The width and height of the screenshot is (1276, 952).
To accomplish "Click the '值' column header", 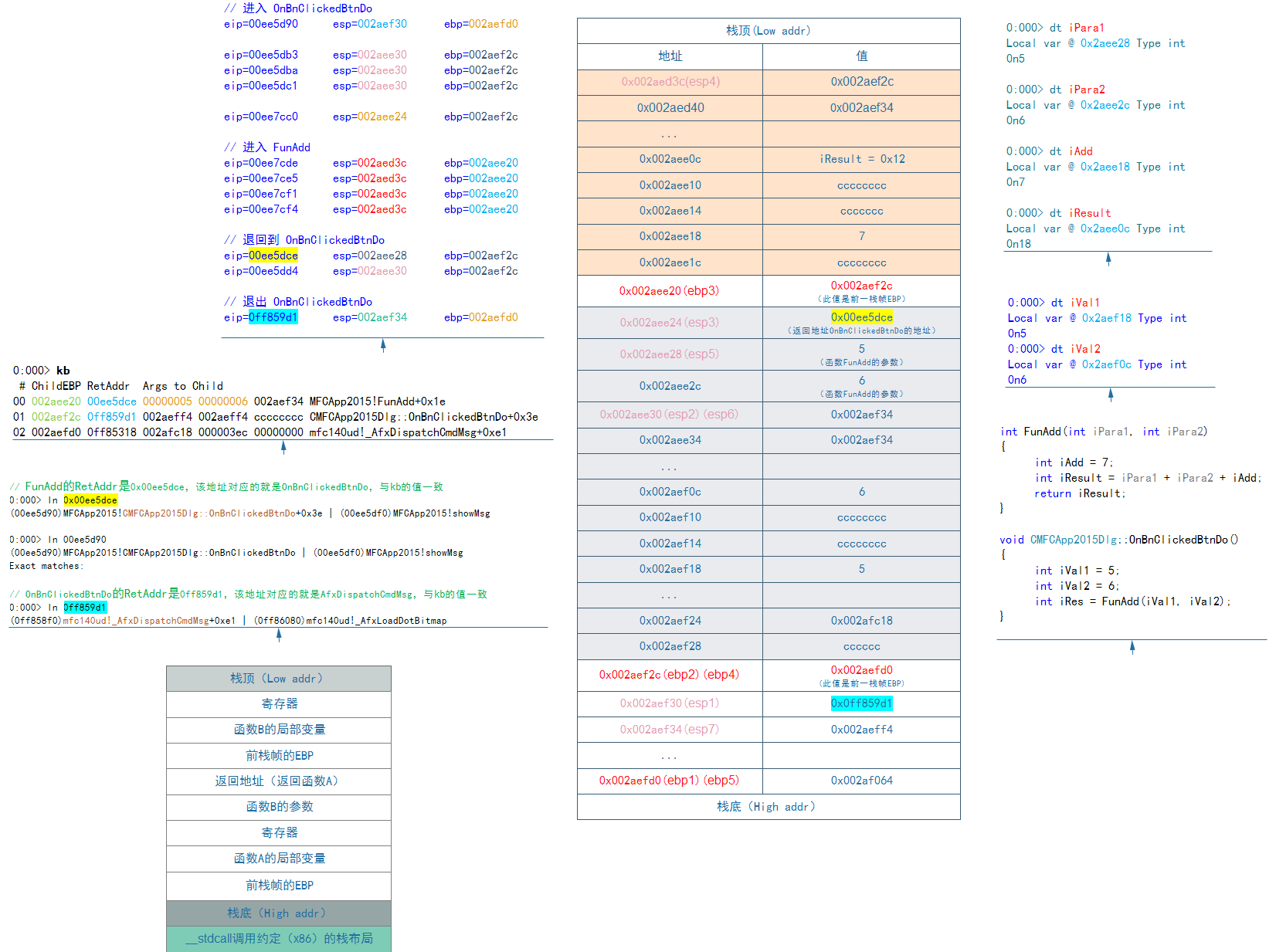I will pos(862,56).
